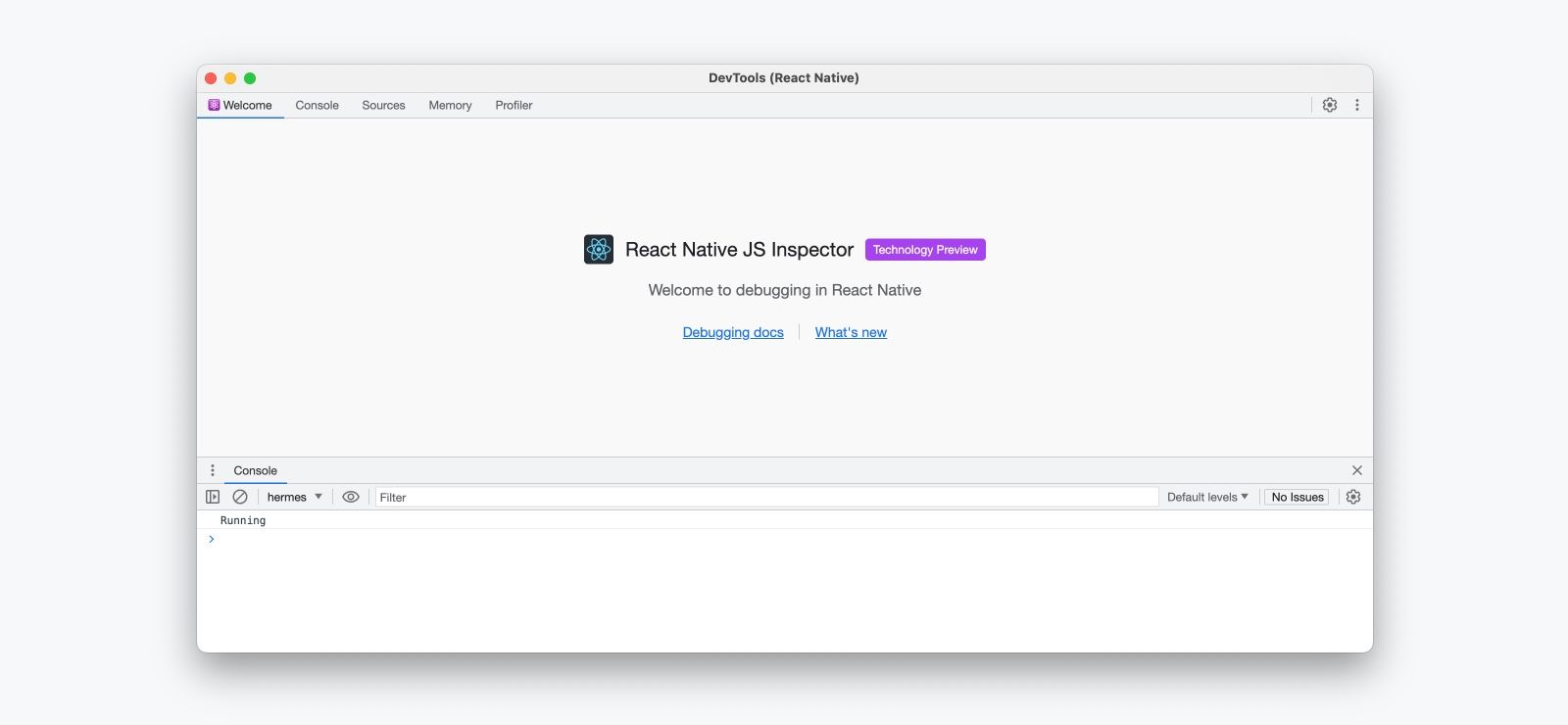
Task: Open the Profiler tab
Action: click(514, 105)
